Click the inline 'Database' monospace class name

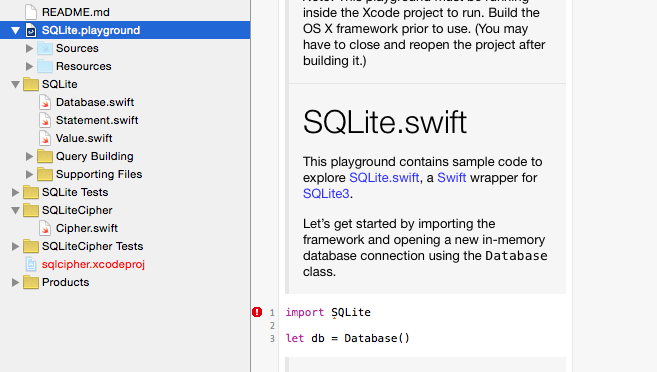pyautogui.click(x=516, y=256)
